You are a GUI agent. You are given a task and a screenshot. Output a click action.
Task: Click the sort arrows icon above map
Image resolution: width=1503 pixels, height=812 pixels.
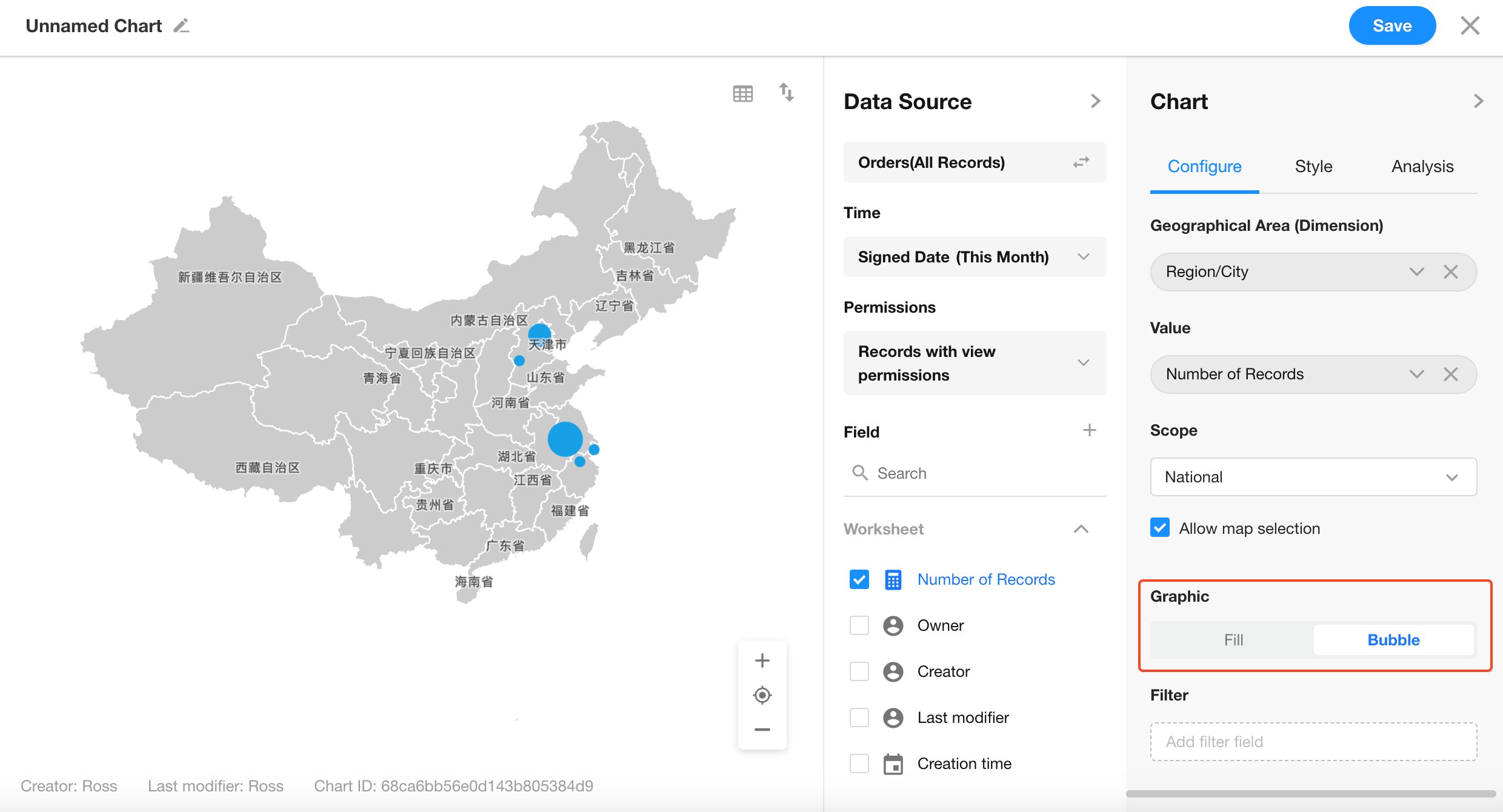[786, 92]
